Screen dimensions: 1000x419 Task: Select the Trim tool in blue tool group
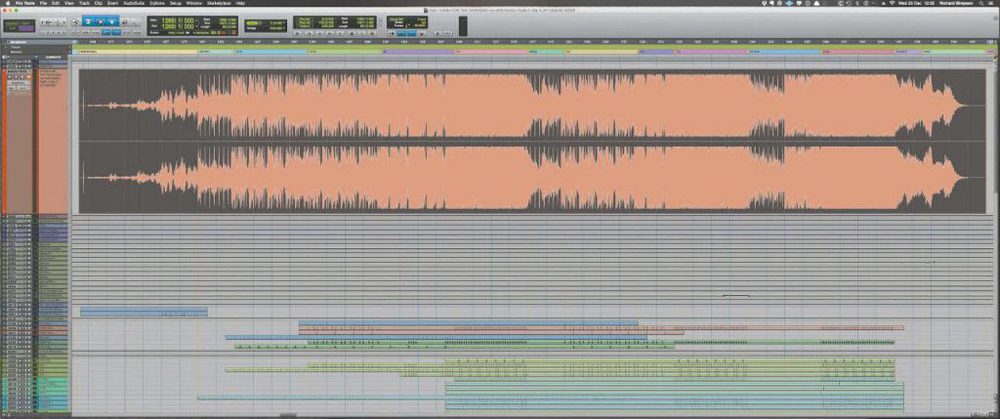tap(88, 22)
